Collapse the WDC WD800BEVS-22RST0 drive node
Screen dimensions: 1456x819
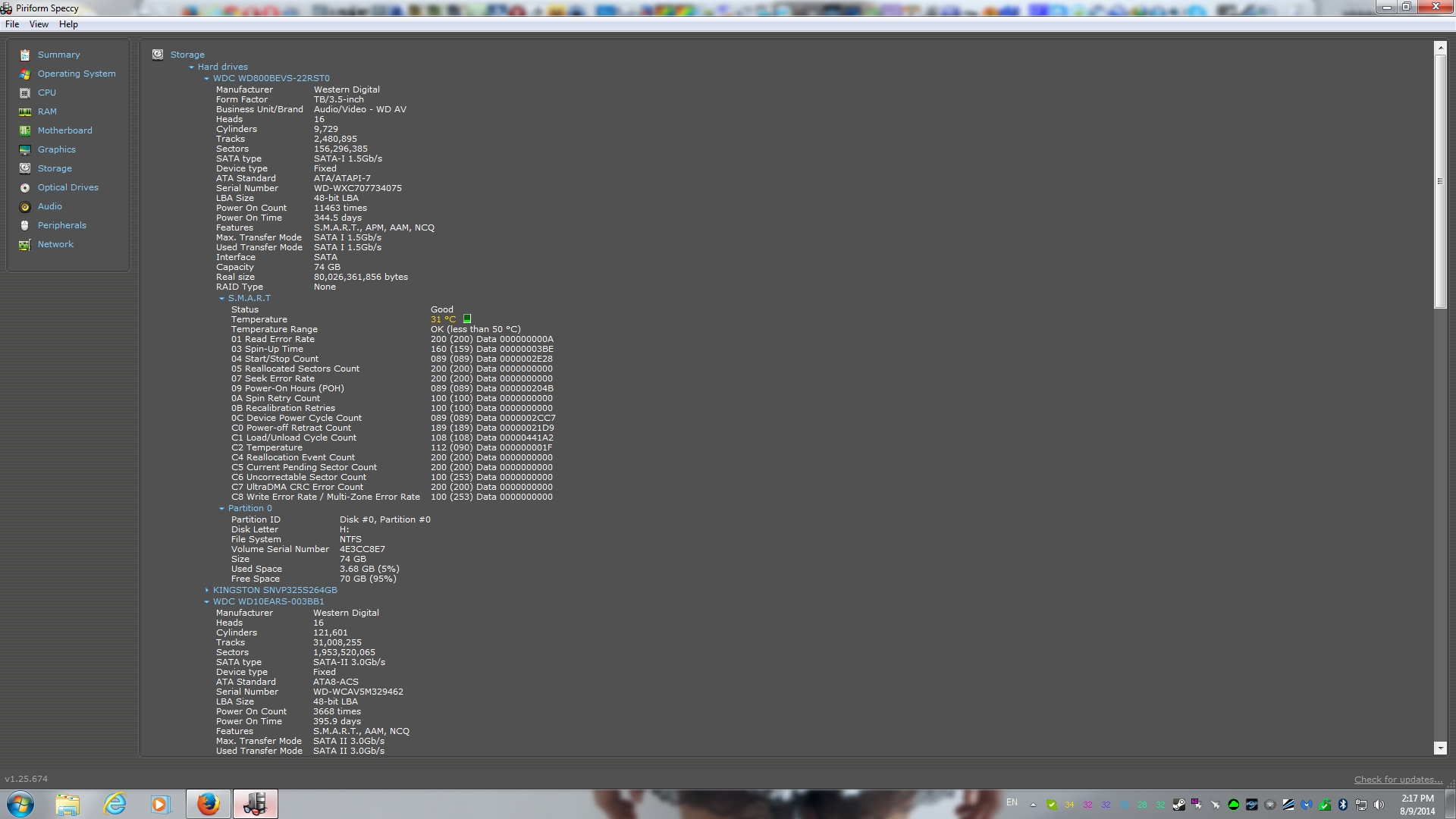click(206, 78)
